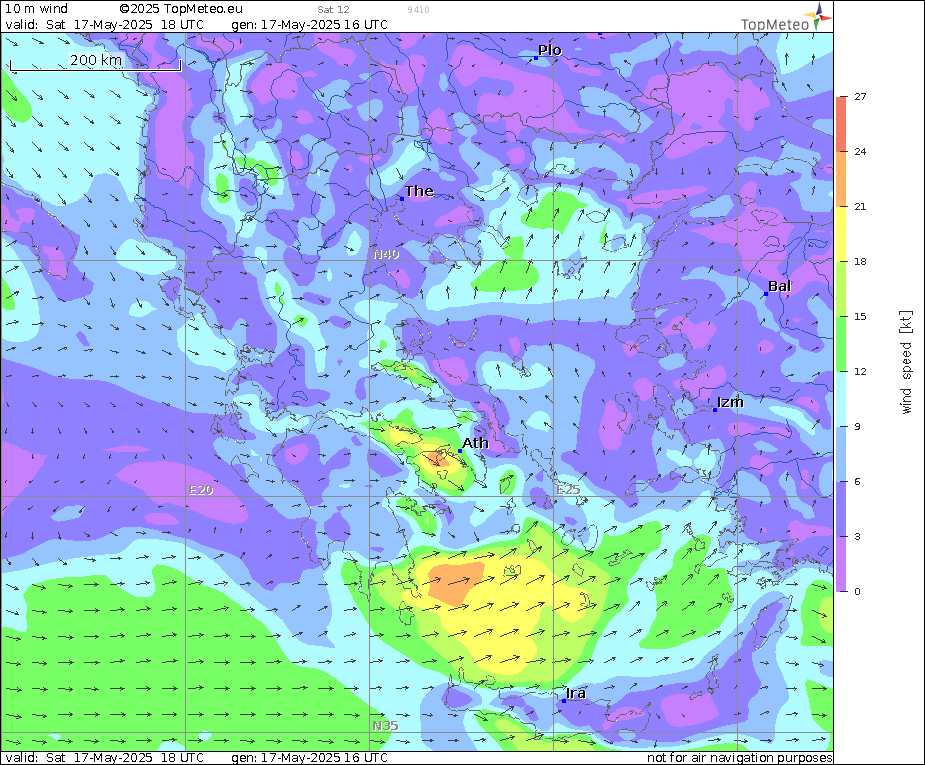925x765 pixels.
Task: Click the TopMeteo logo
Action: pyautogui.click(x=785, y=18)
